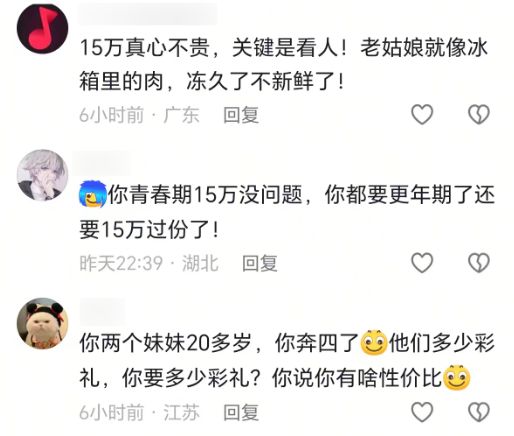Dislike the 广东 comment with broken heart

pyautogui.click(x=479, y=114)
